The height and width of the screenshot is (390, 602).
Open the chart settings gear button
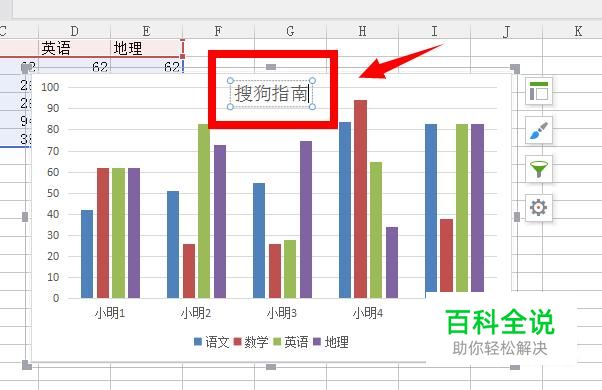tap(539, 208)
